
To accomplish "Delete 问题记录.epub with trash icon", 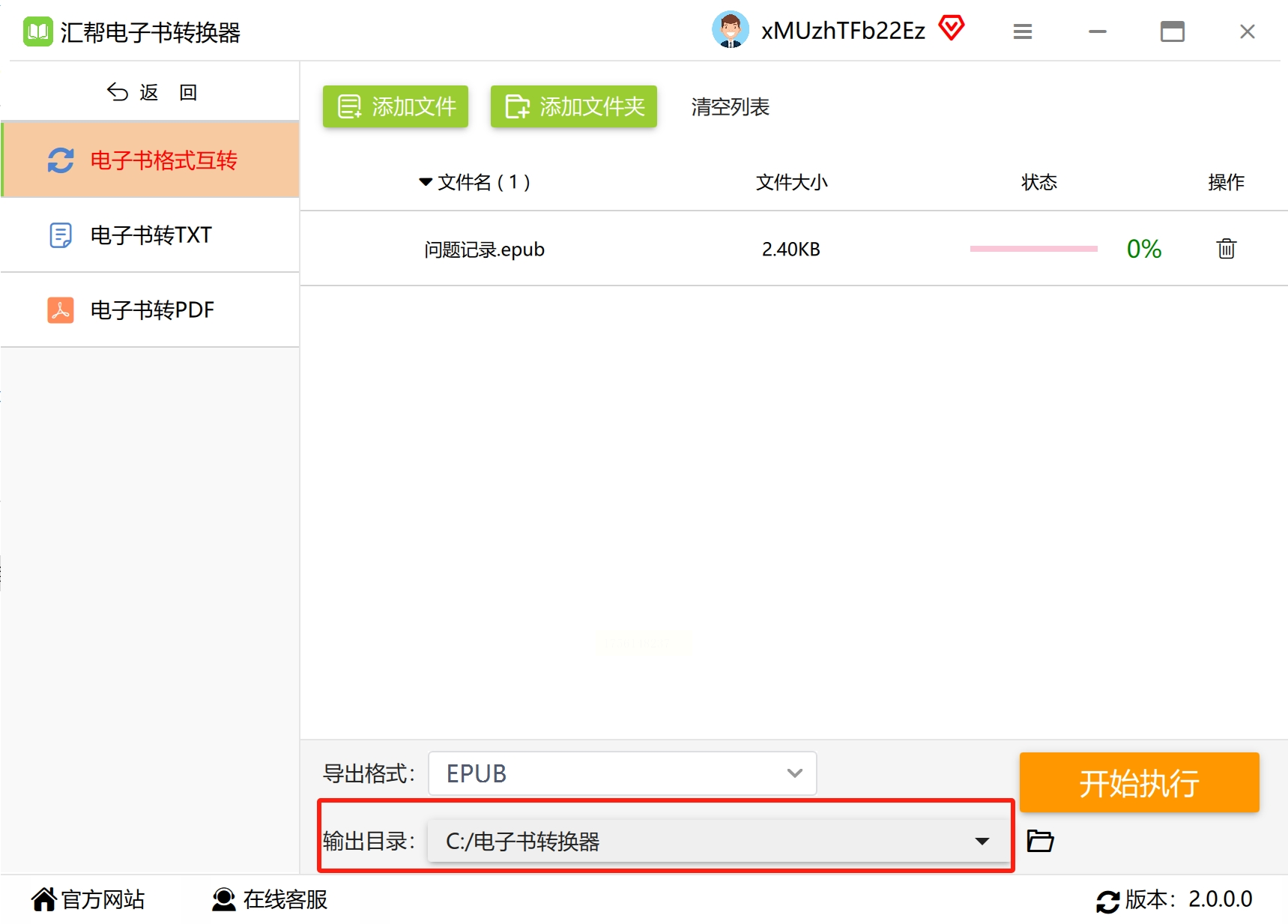I will tap(1227, 248).
